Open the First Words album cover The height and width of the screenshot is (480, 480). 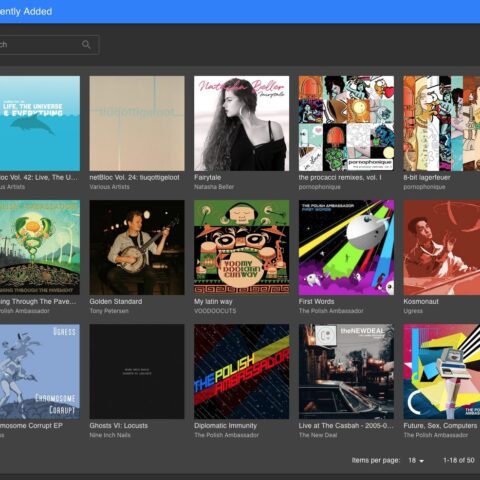click(346, 247)
